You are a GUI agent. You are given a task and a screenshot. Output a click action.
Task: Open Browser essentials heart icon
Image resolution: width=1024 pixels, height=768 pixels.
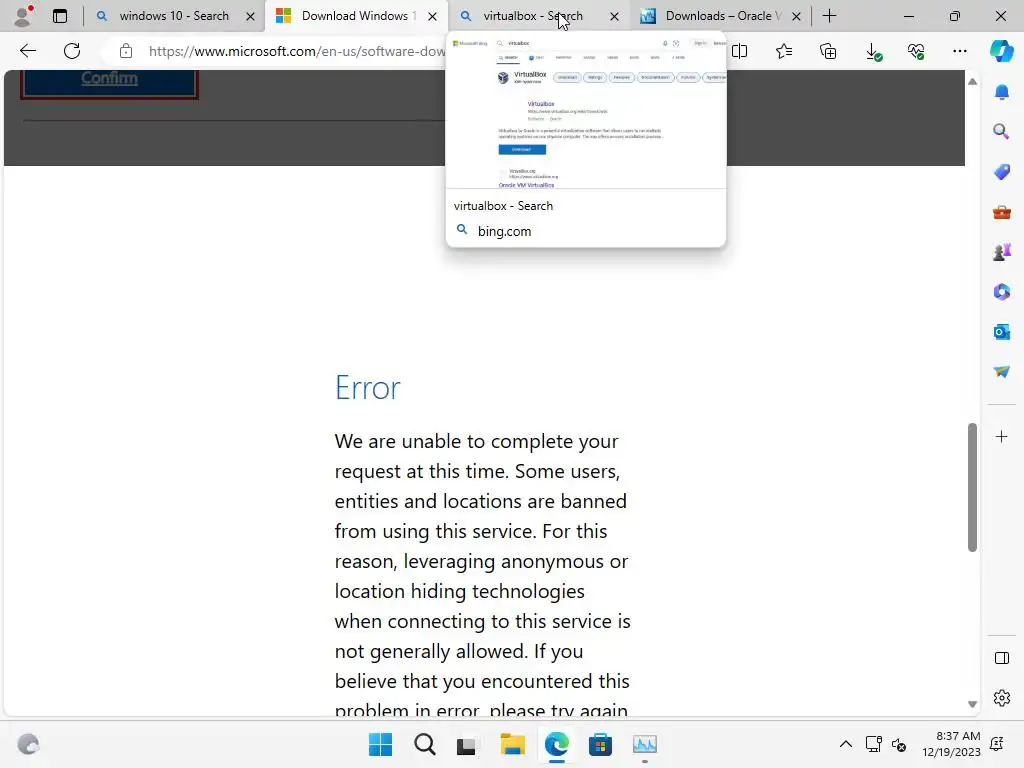click(x=916, y=51)
